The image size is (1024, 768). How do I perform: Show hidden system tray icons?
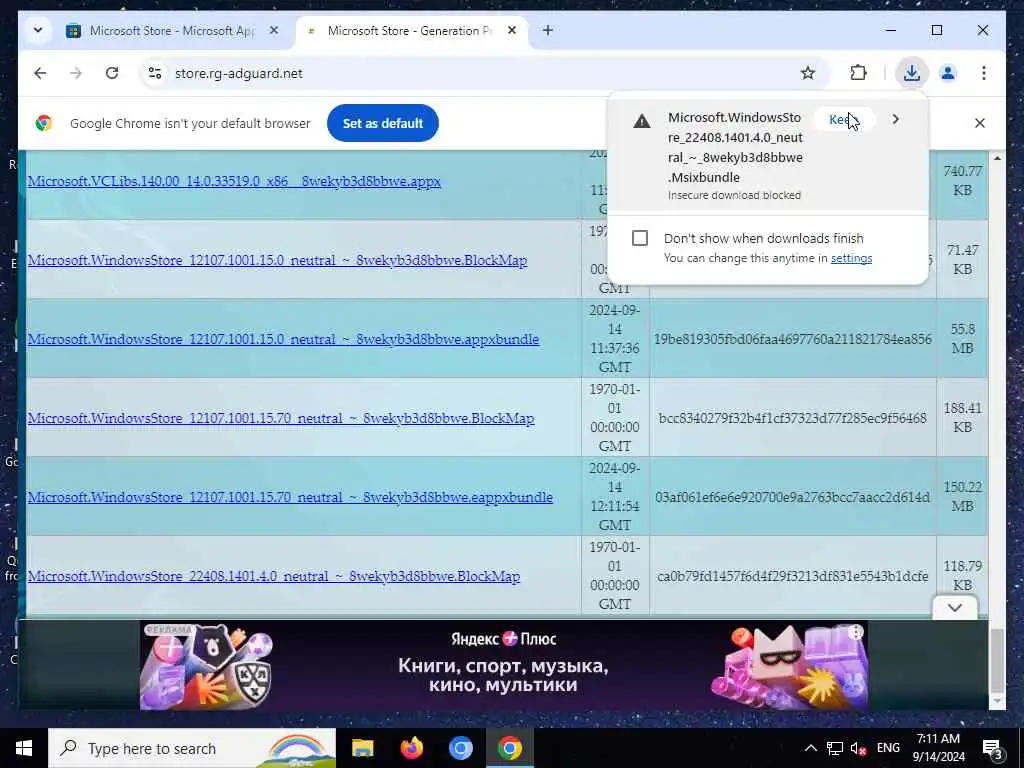tap(810, 748)
